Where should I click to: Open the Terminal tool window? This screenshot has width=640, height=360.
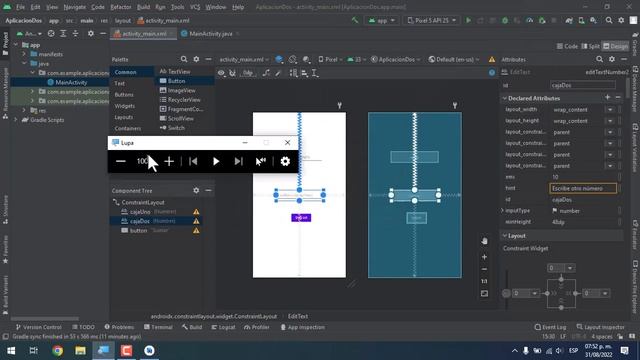click(158, 327)
